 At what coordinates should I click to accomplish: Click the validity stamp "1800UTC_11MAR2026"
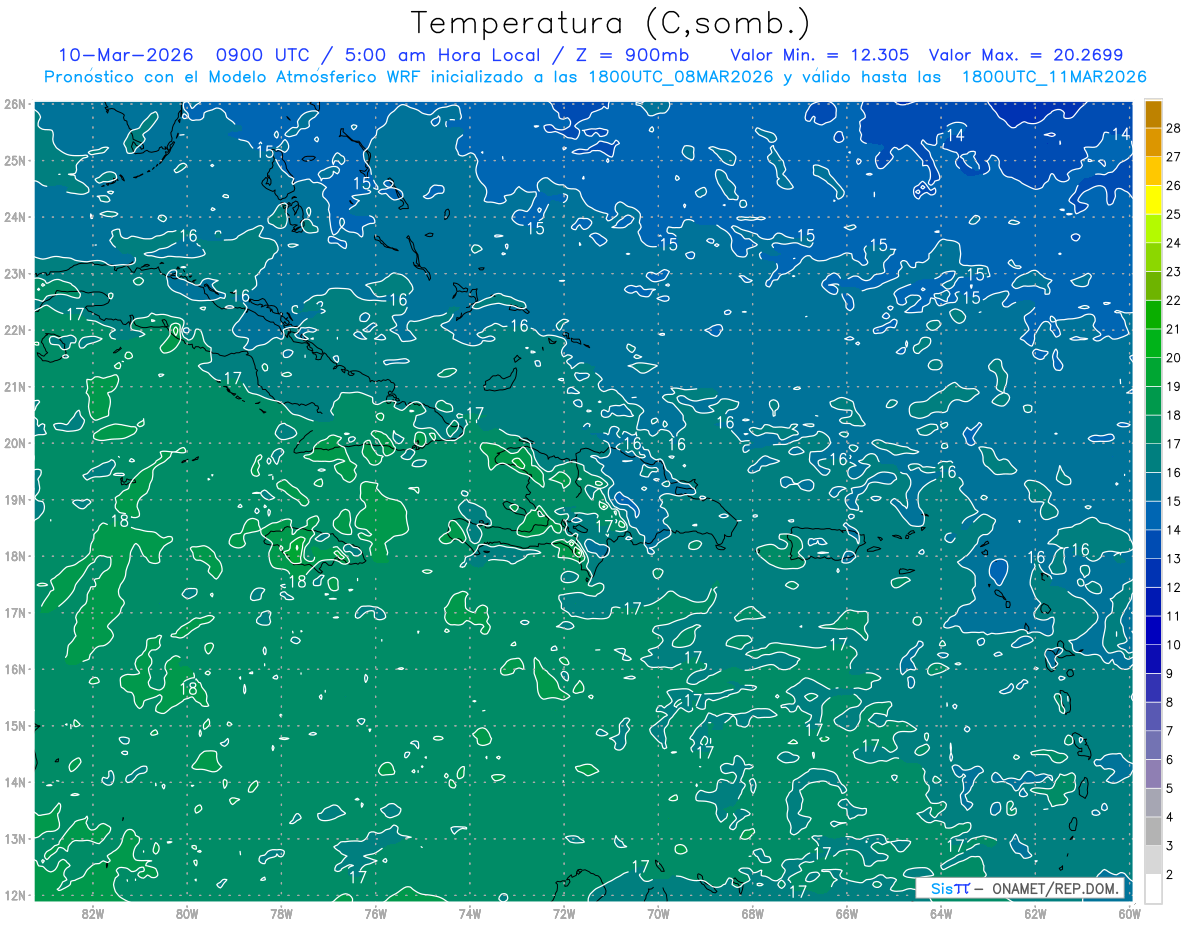coord(1054,77)
